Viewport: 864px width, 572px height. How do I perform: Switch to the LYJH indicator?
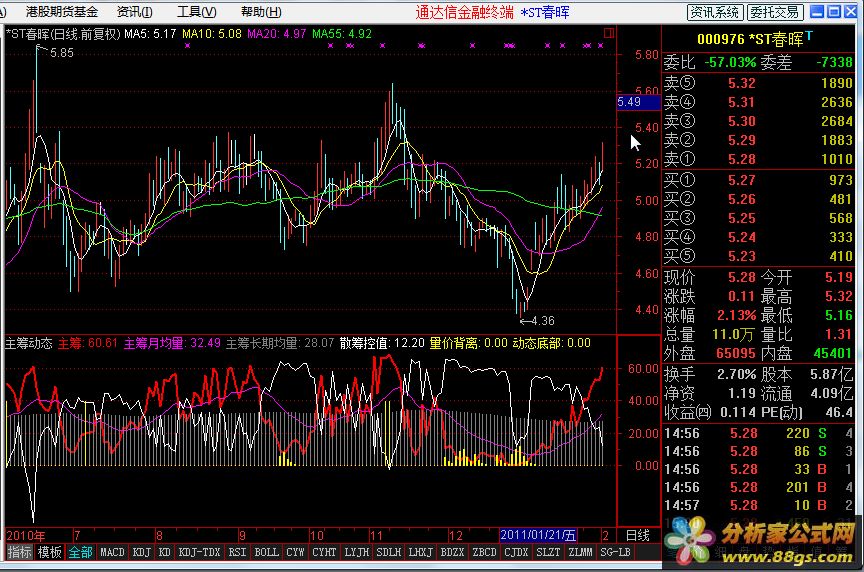tap(357, 552)
